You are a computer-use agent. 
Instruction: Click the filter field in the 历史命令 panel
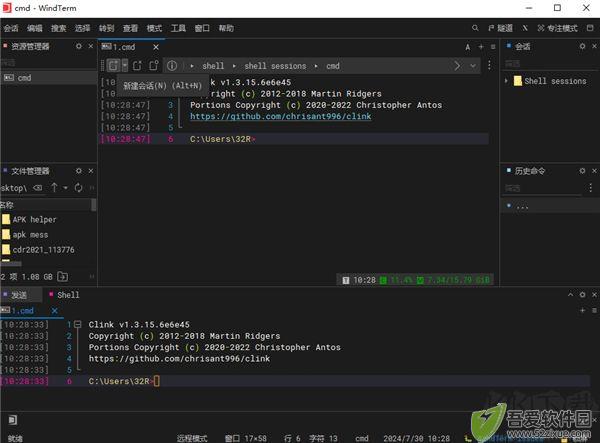543,188
